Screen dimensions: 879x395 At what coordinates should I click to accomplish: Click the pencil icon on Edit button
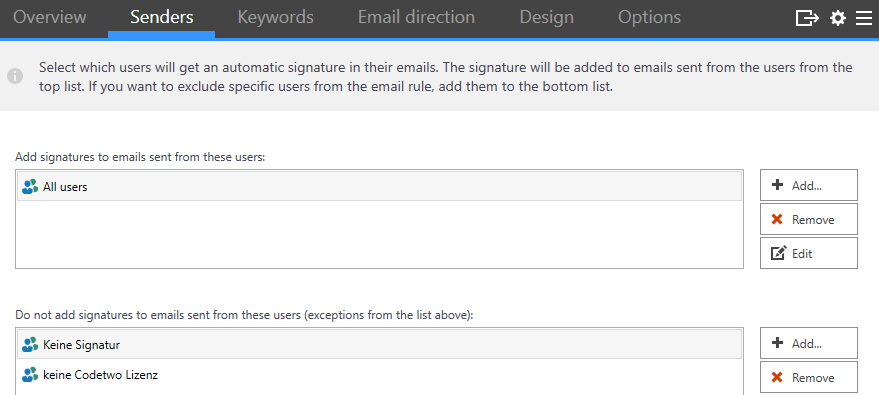point(778,253)
